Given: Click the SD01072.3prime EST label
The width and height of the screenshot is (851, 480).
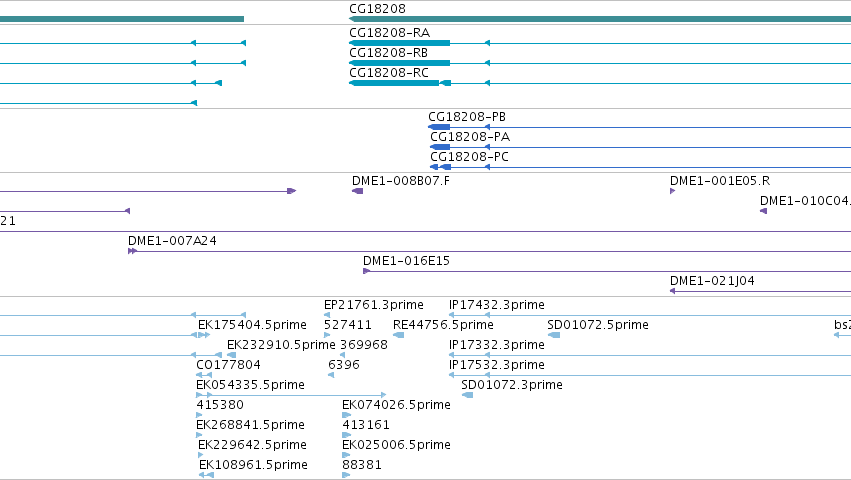Looking at the screenshot, I should 512,385.
